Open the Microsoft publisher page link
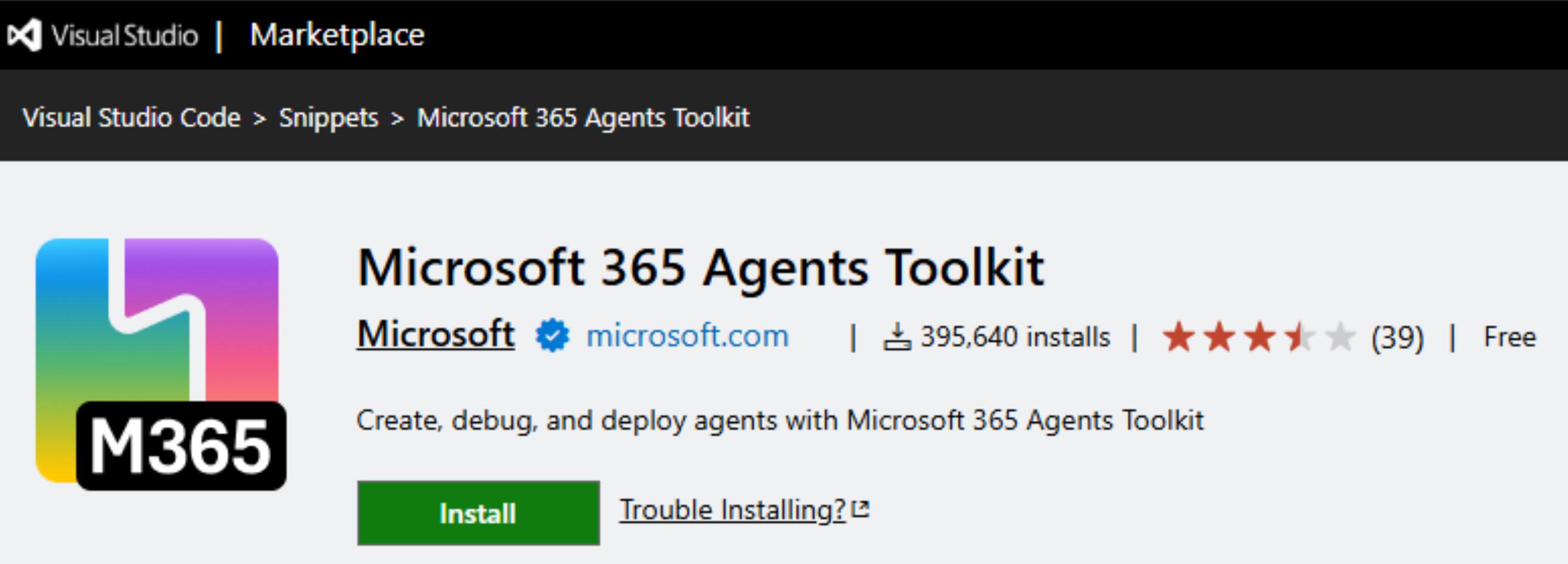The image size is (1568, 564). pos(436,335)
